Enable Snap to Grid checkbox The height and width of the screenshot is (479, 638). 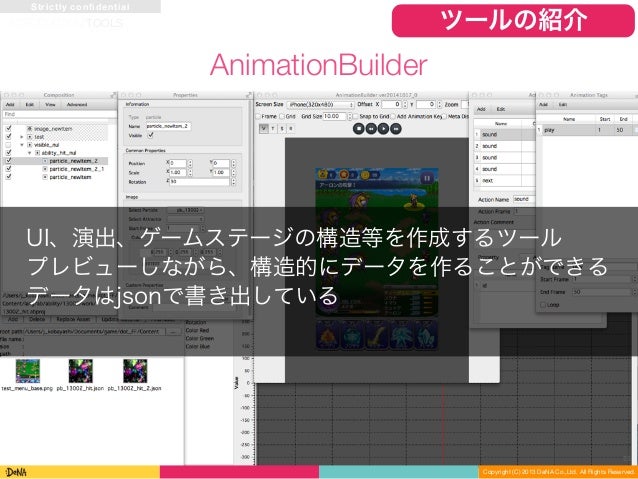click(x=356, y=116)
